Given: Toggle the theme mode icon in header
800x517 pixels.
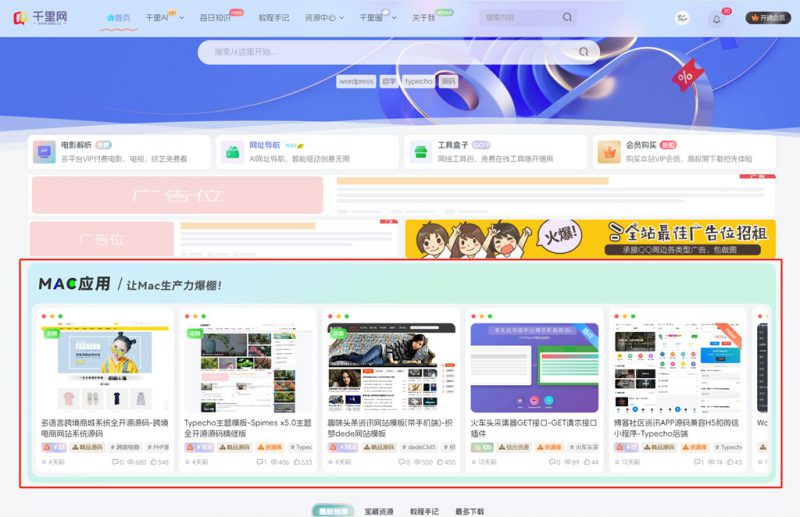Looking at the screenshot, I should (x=682, y=18).
